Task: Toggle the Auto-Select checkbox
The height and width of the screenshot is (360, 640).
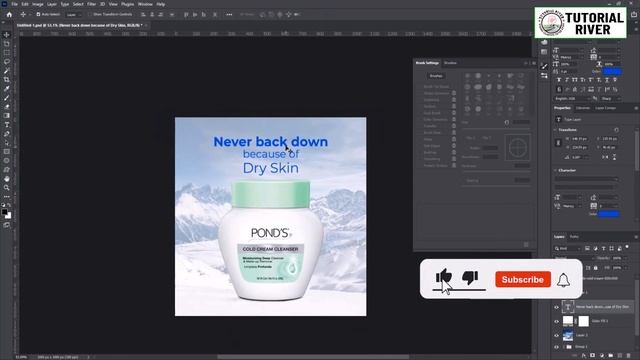Action: 38,14
